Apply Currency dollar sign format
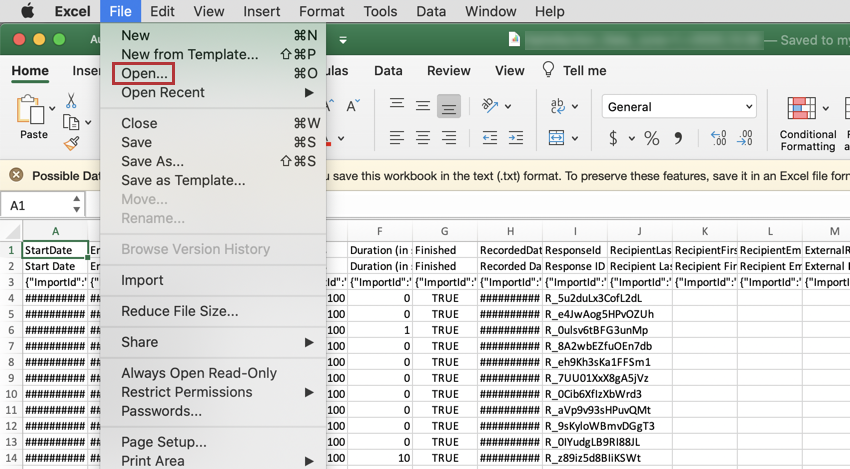The height and width of the screenshot is (469, 850). coord(613,138)
